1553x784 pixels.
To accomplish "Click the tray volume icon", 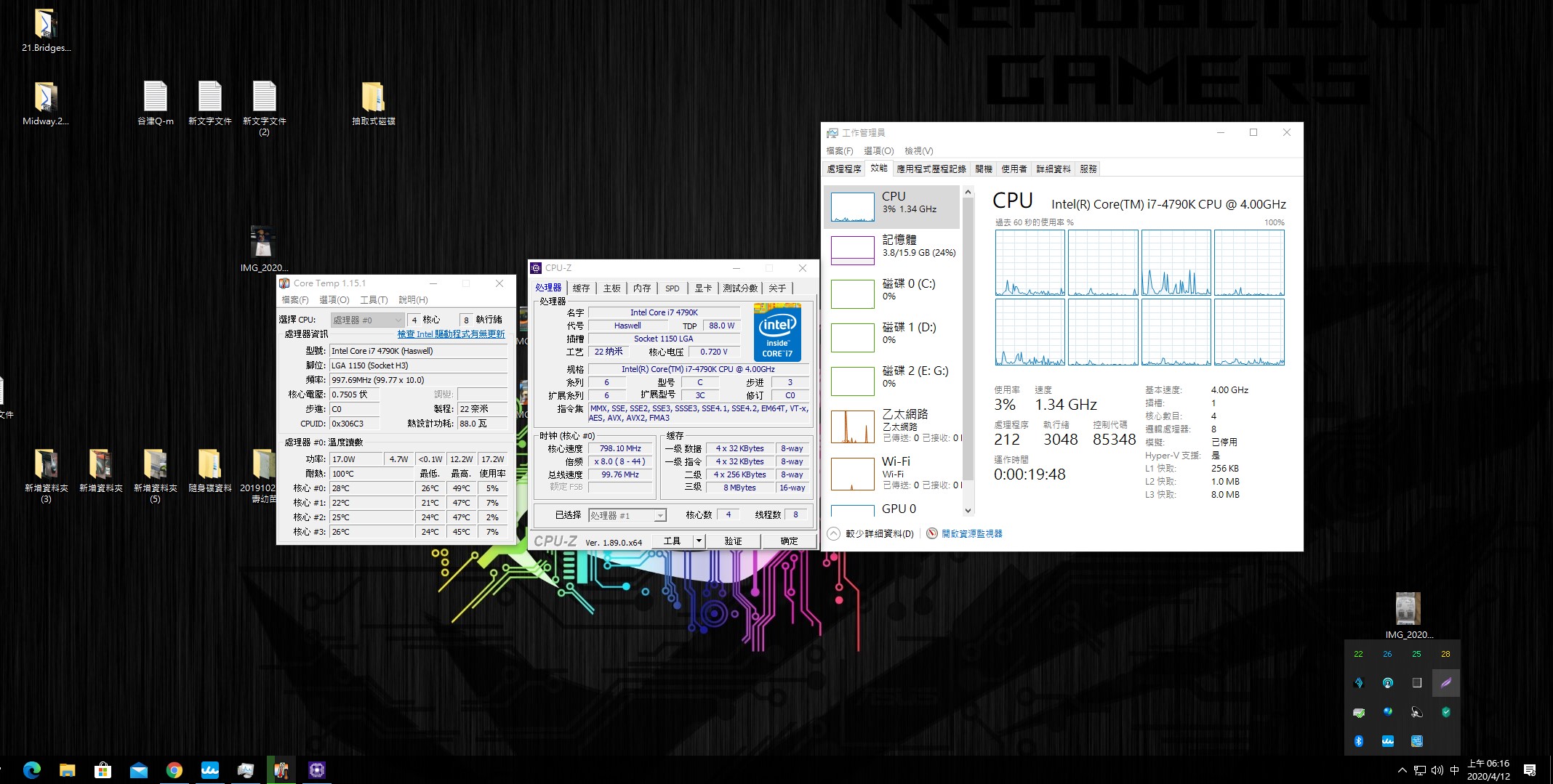I will tap(1437, 770).
